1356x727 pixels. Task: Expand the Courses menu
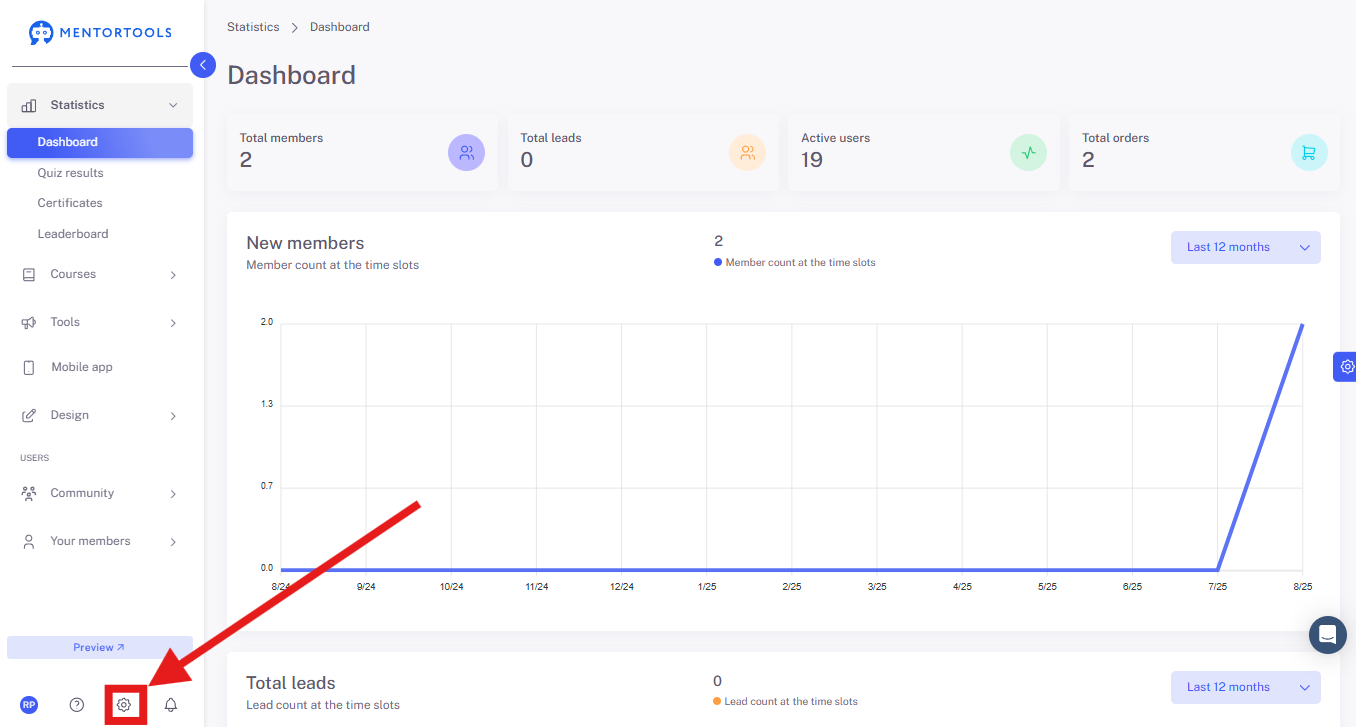point(100,274)
